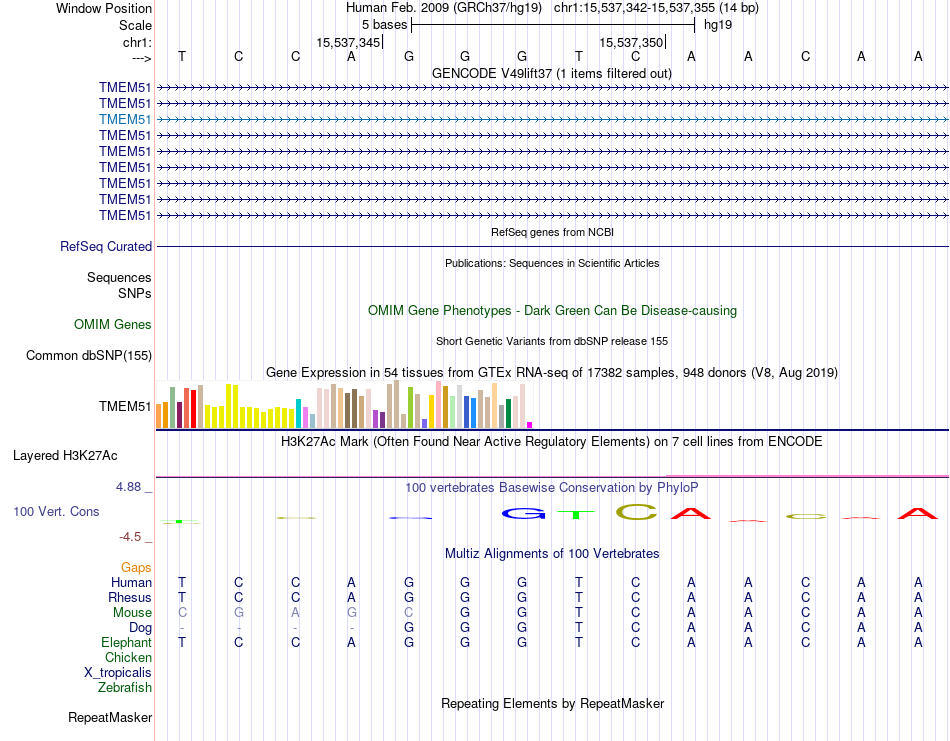This screenshot has width=950, height=741.
Task: Click the cyan bar in GTEx chart
Action: [x=299, y=414]
